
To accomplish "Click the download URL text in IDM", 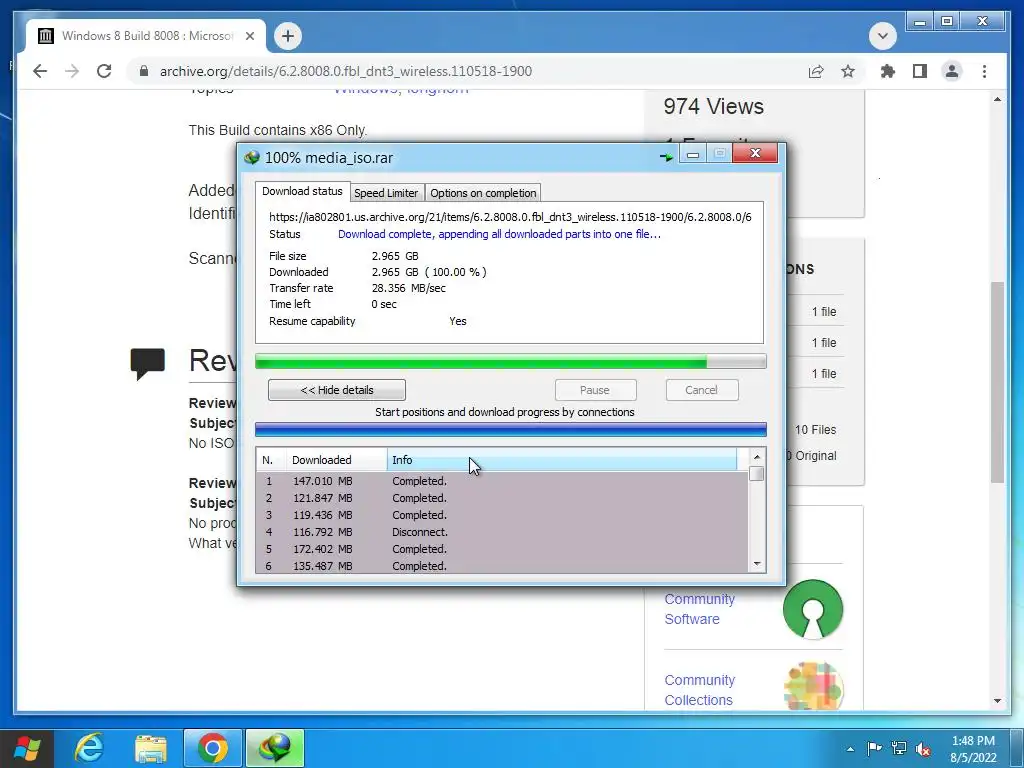I will pyautogui.click(x=510, y=217).
